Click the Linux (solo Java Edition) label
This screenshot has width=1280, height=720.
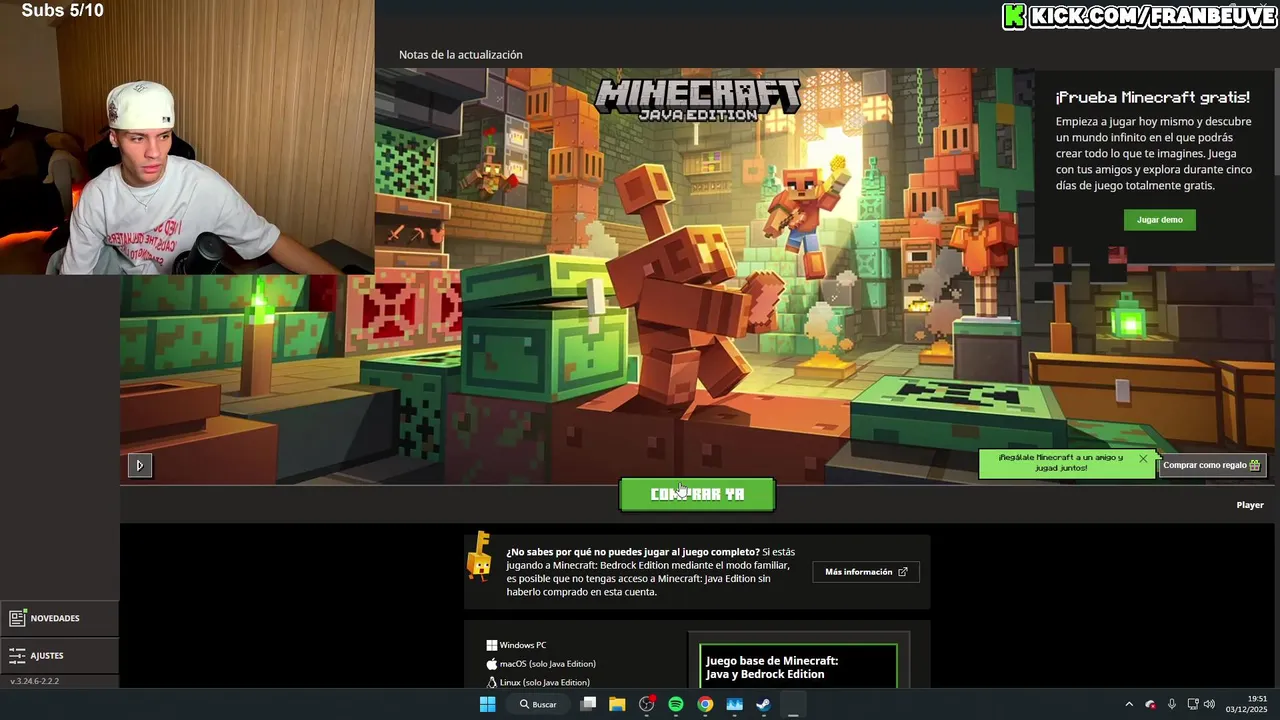[x=545, y=682]
